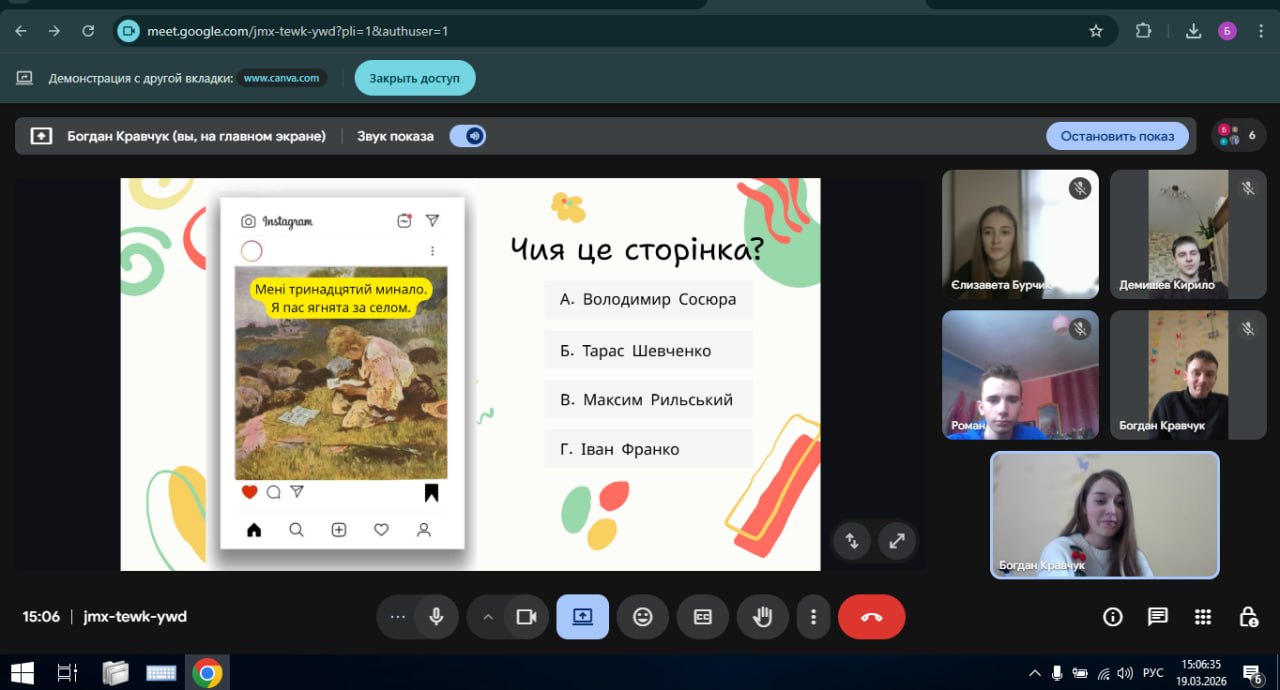The image size is (1280, 690).
Task: Raise hand in the meeting
Action: (x=762, y=617)
